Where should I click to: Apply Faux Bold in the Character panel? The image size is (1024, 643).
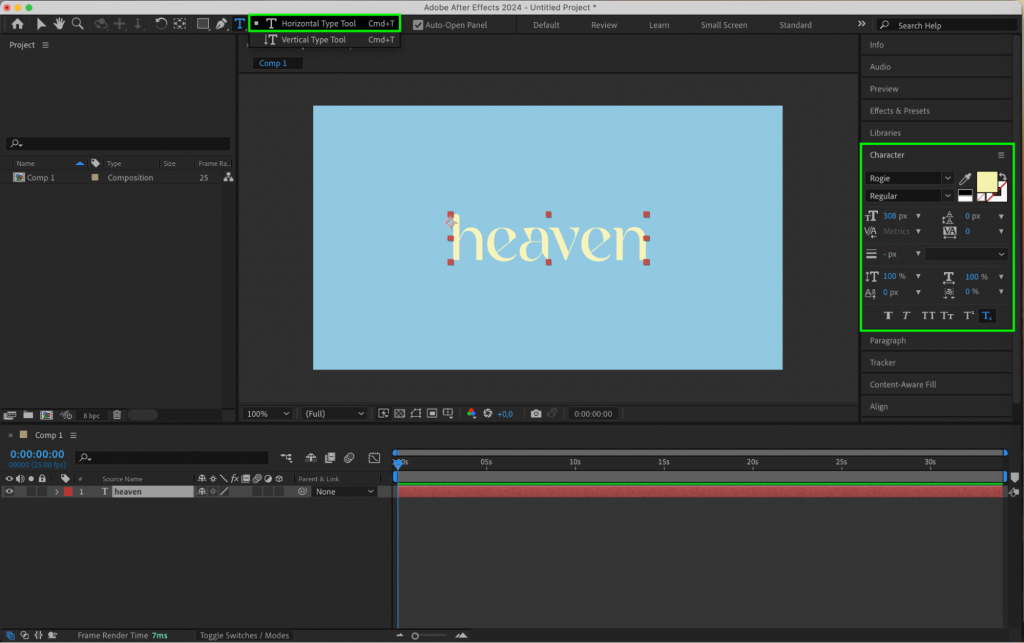point(889,314)
